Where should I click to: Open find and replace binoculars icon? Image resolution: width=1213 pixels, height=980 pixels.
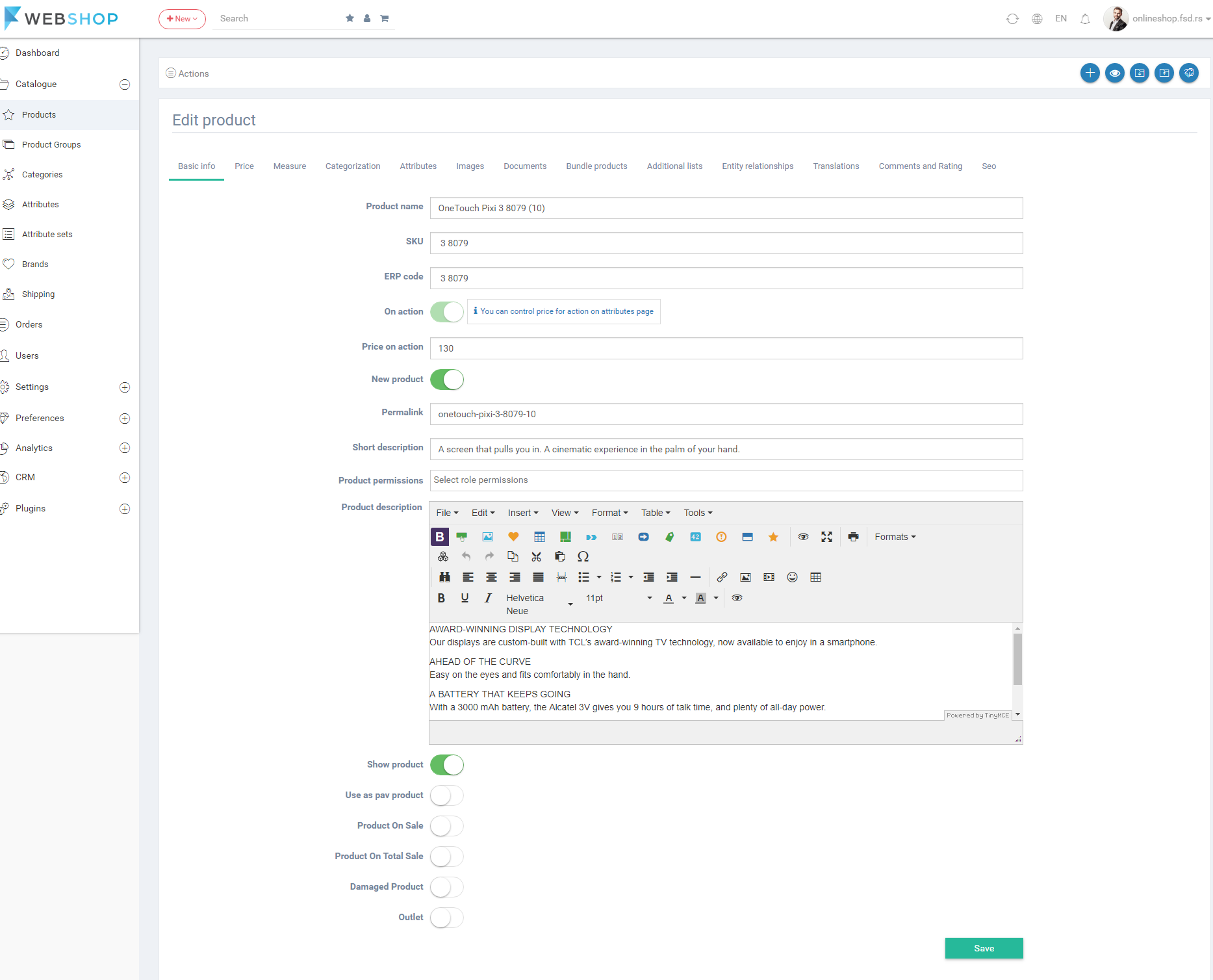click(444, 577)
